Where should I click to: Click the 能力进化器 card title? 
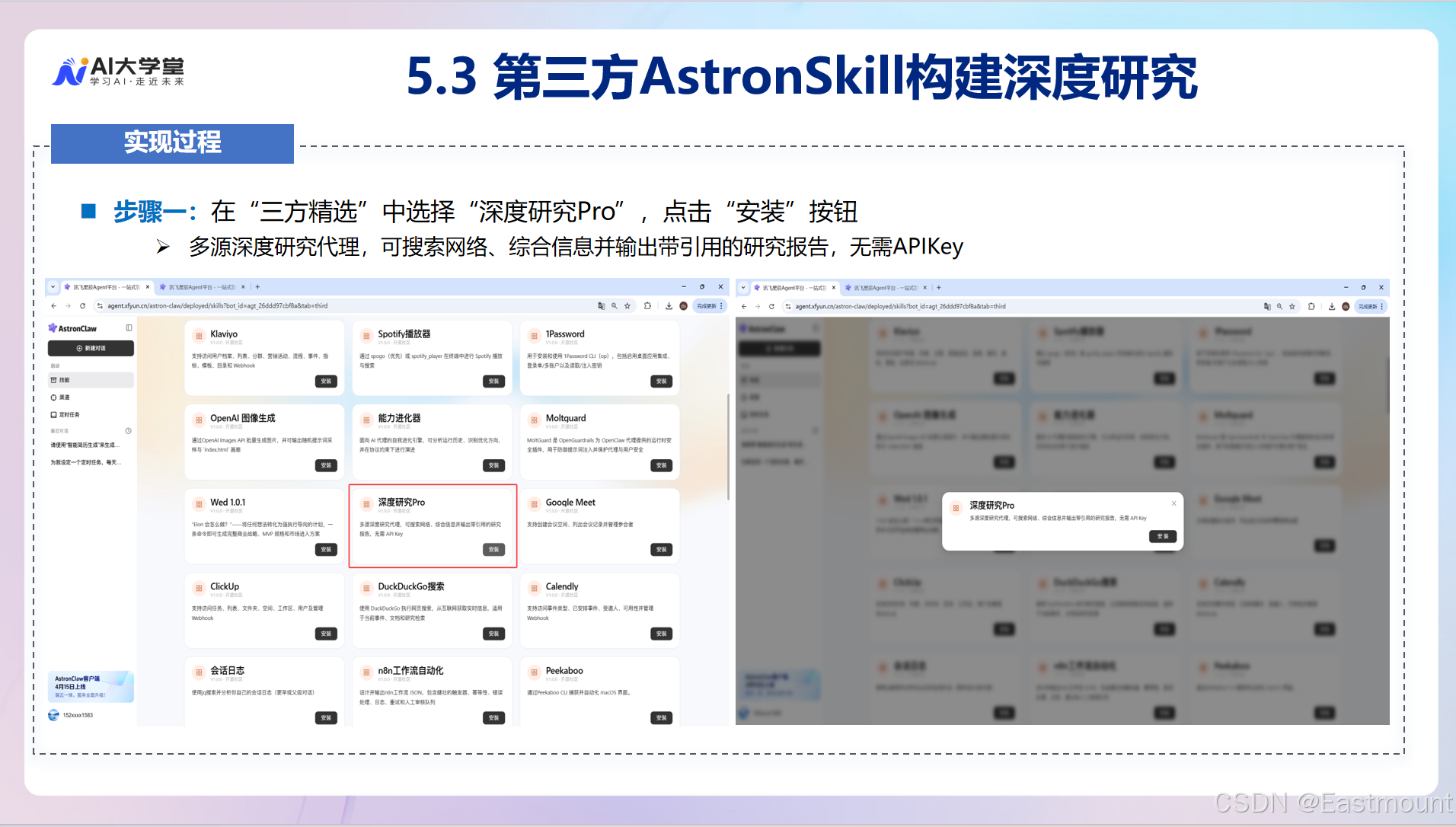(399, 419)
